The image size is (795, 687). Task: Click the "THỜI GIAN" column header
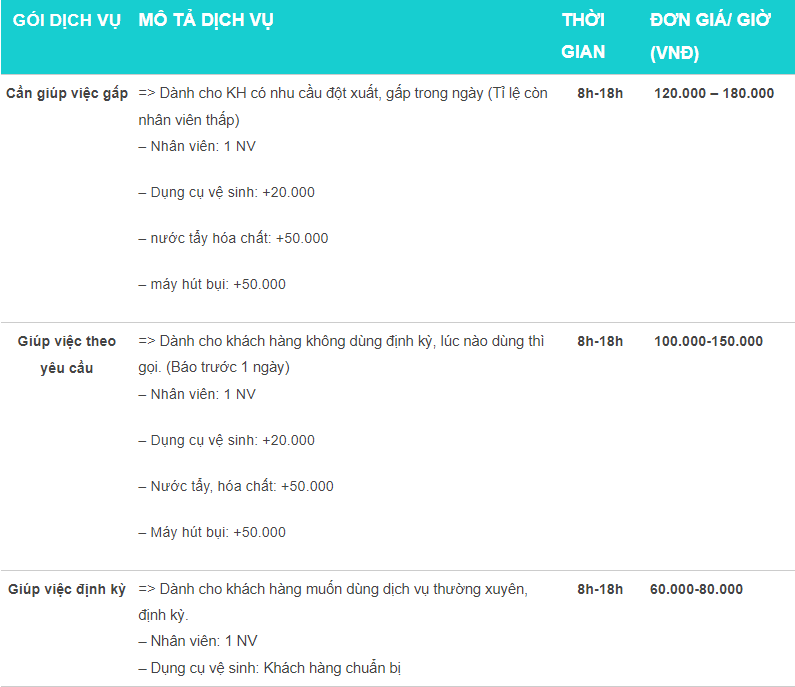[x=583, y=36]
